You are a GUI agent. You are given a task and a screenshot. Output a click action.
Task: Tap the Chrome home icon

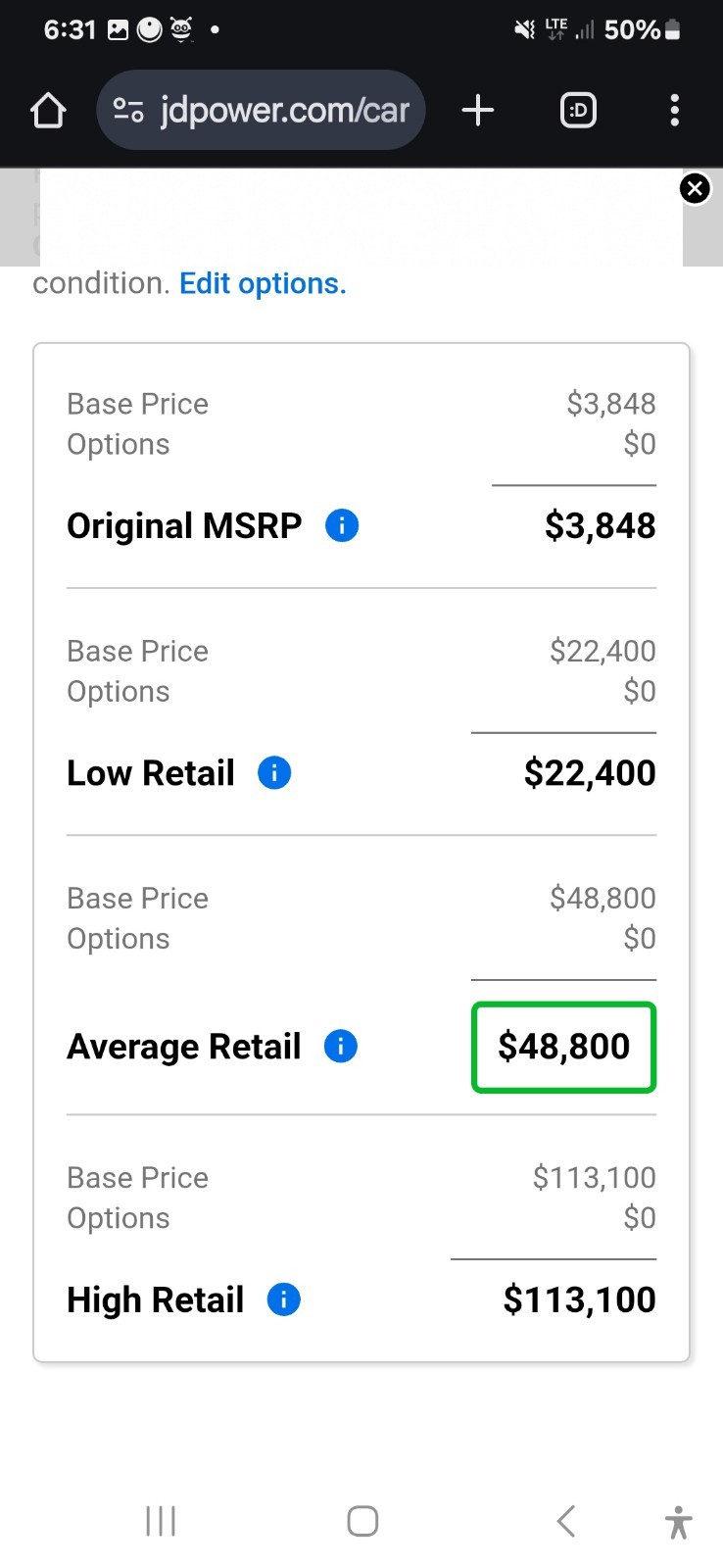[x=48, y=110]
